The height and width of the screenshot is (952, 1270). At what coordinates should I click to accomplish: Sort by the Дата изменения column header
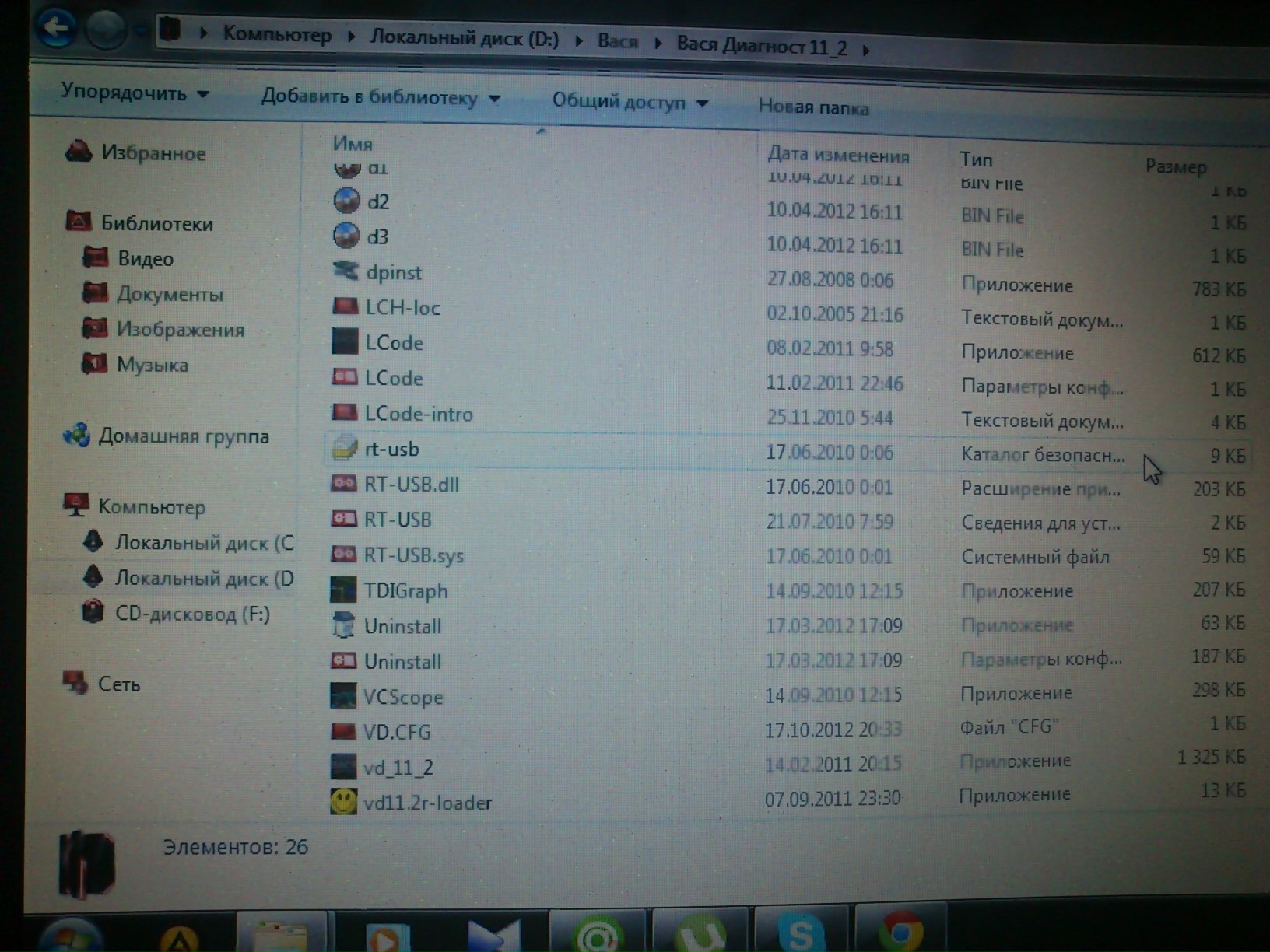838,156
